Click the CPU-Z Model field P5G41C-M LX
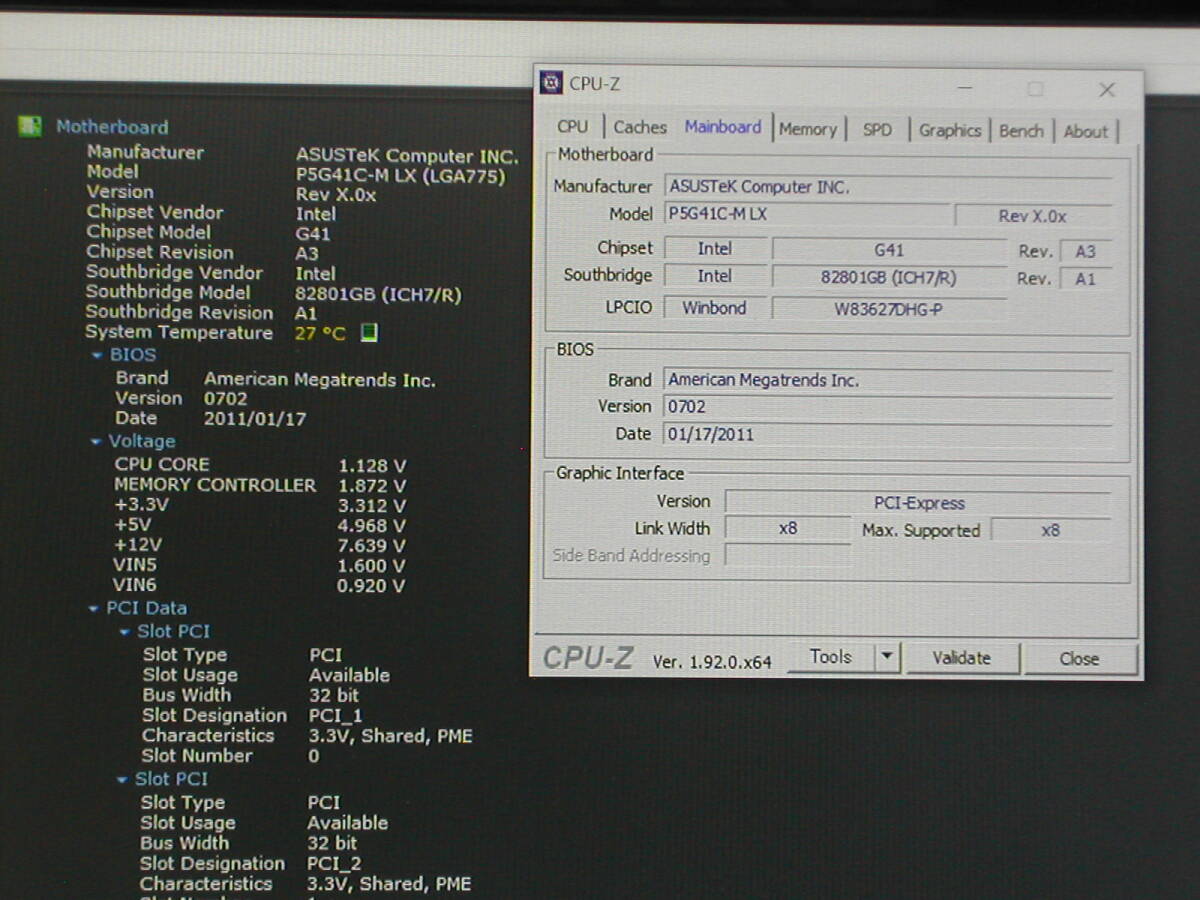The height and width of the screenshot is (900, 1200). pyautogui.click(x=807, y=214)
